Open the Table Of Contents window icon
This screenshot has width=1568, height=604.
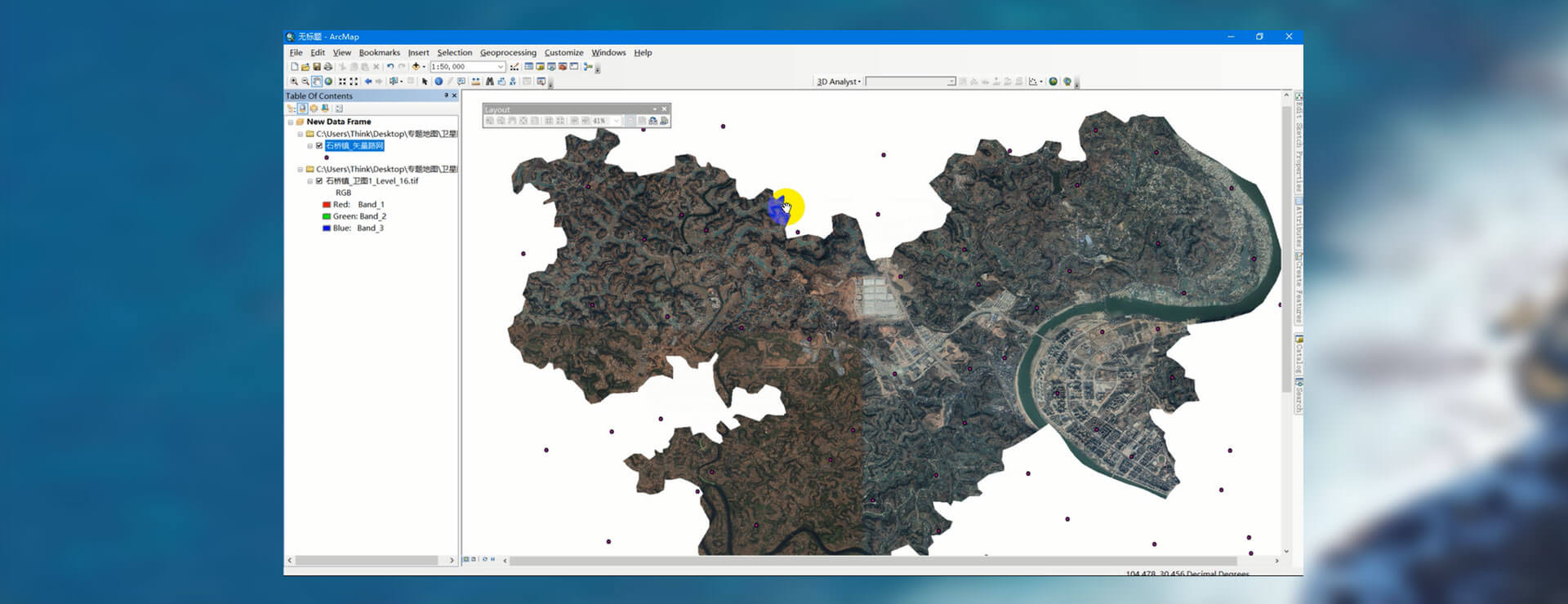pyautogui.click(x=528, y=67)
